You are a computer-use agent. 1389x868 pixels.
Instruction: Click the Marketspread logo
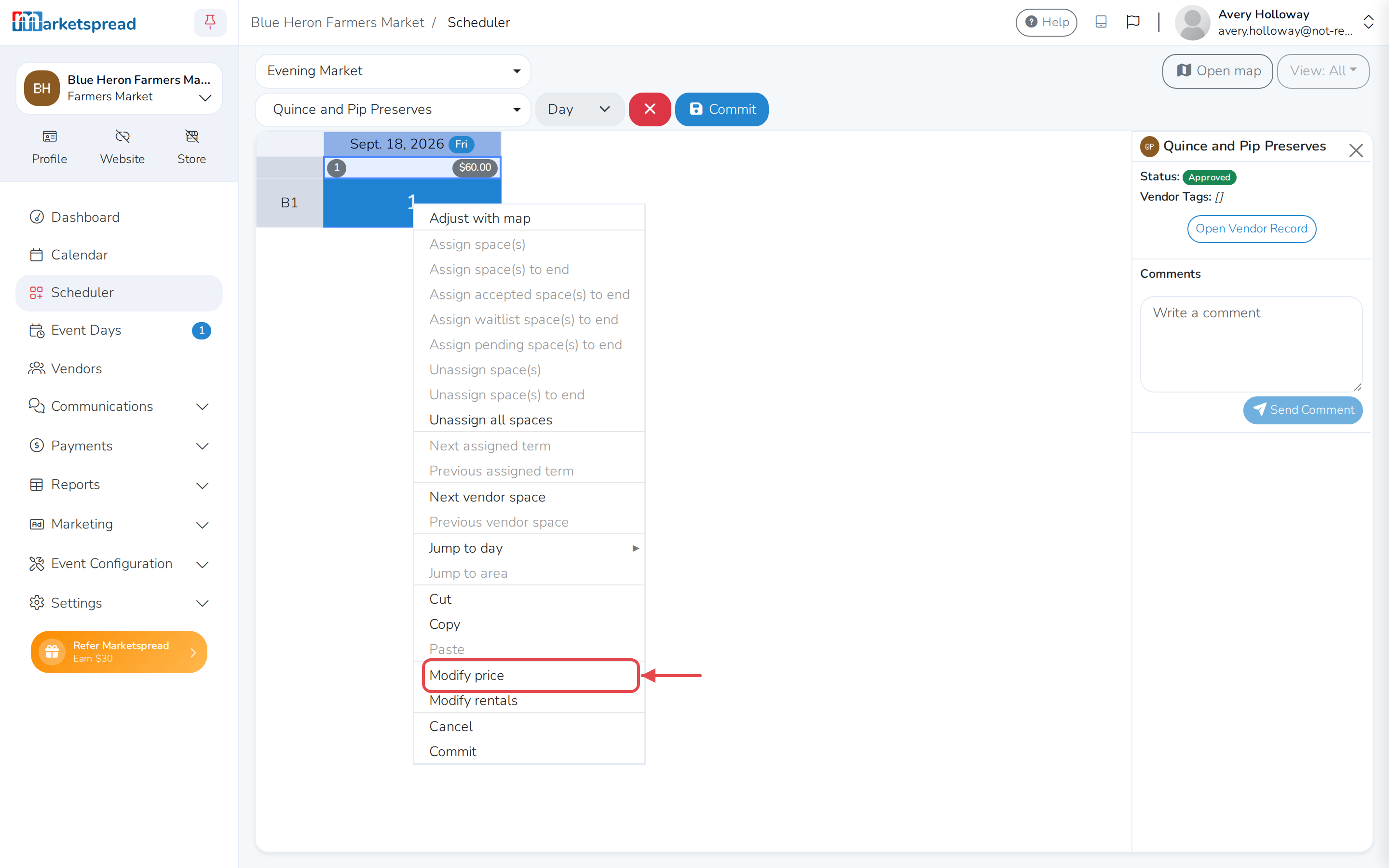tap(74, 22)
